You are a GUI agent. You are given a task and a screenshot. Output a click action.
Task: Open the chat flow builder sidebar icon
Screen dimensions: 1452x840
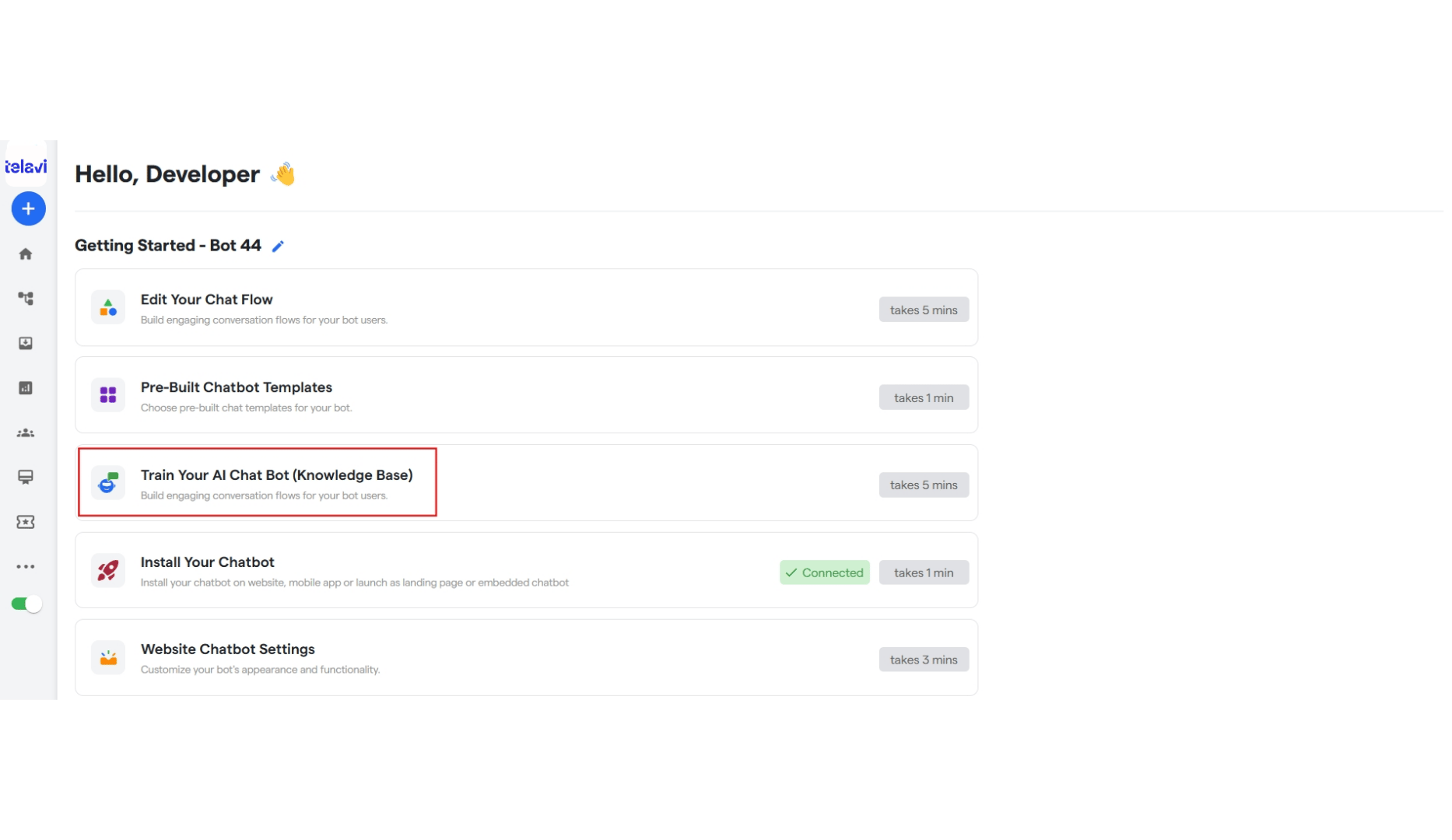coord(26,299)
